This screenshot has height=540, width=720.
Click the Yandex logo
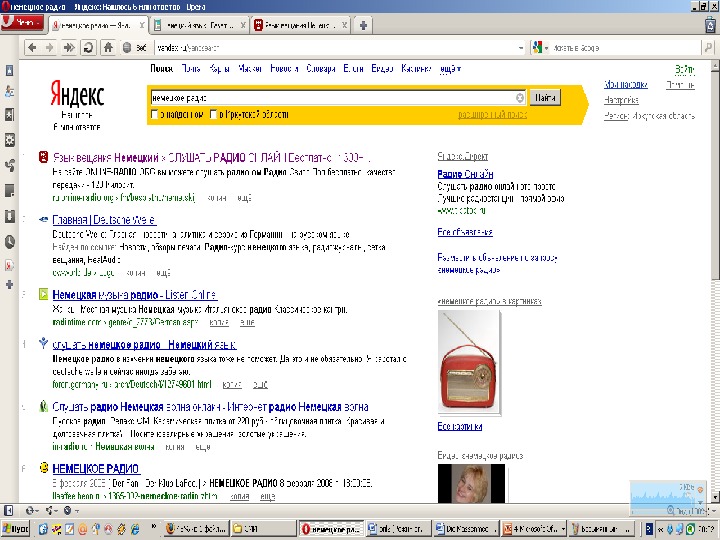[x=77, y=94]
